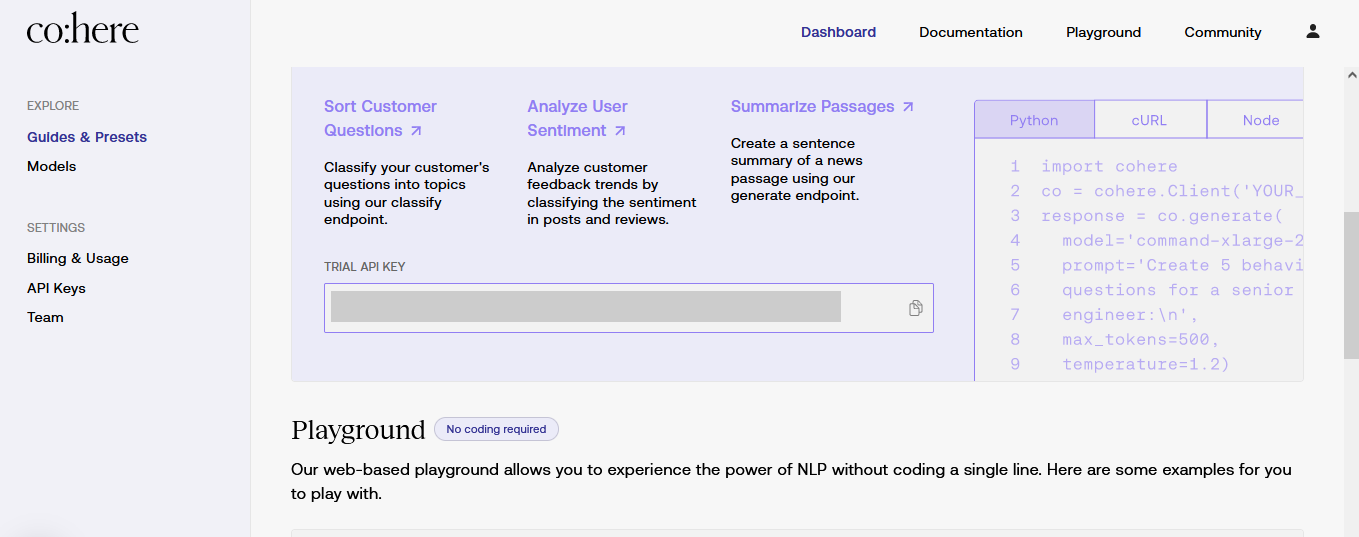Open API Keys settings page
Image resolution: width=1359 pixels, height=537 pixels.
56,288
